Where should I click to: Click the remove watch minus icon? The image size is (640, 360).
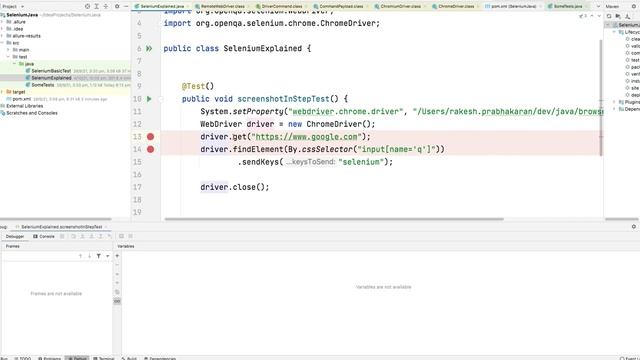(117, 265)
